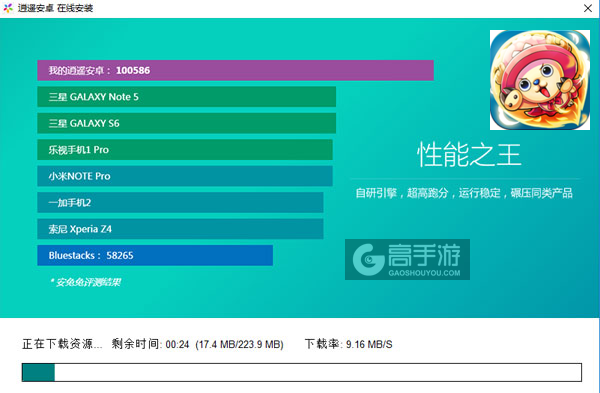Select the 一加手机2 bar
The image size is (600, 393).
180,202
